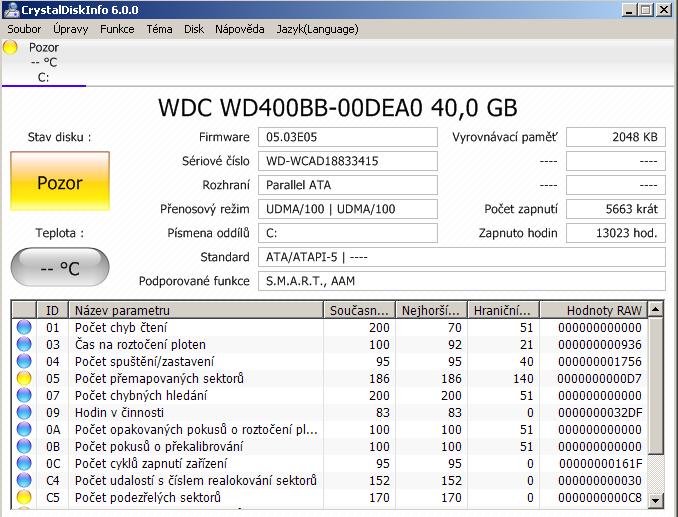Image resolution: width=678 pixels, height=517 pixels.
Task: Click the Stav disku label
Action: [59, 137]
